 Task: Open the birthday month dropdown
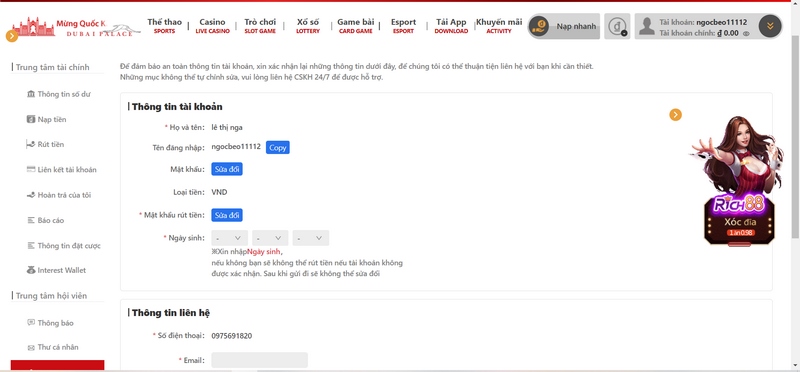pyautogui.click(x=270, y=238)
